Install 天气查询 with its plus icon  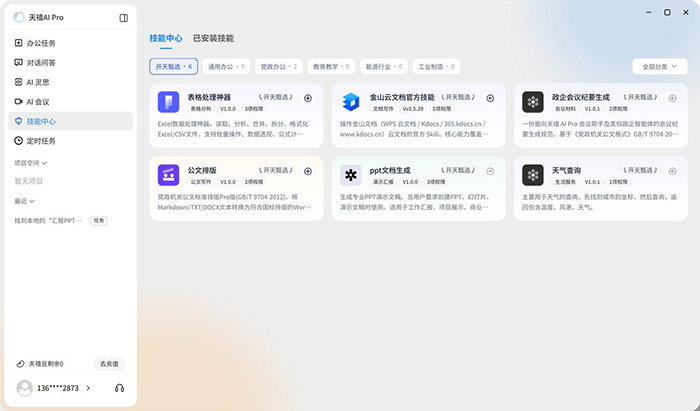pos(672,171)
